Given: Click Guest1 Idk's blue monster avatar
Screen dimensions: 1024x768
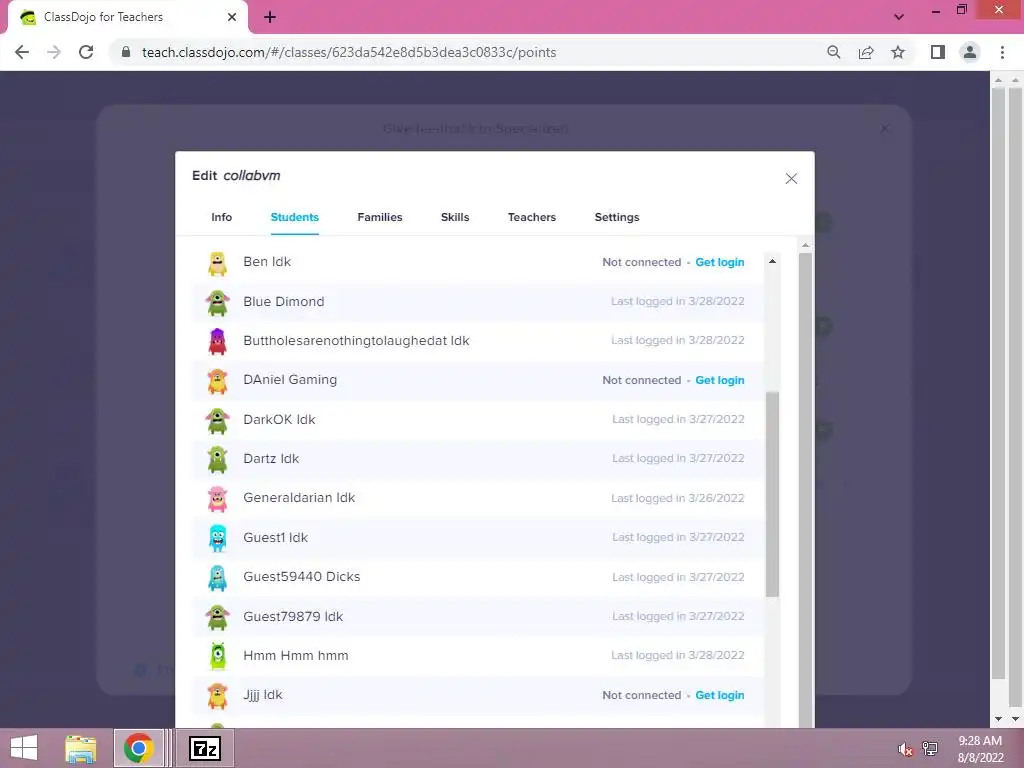Looking at the screenshot, I should tap(217, 538).
